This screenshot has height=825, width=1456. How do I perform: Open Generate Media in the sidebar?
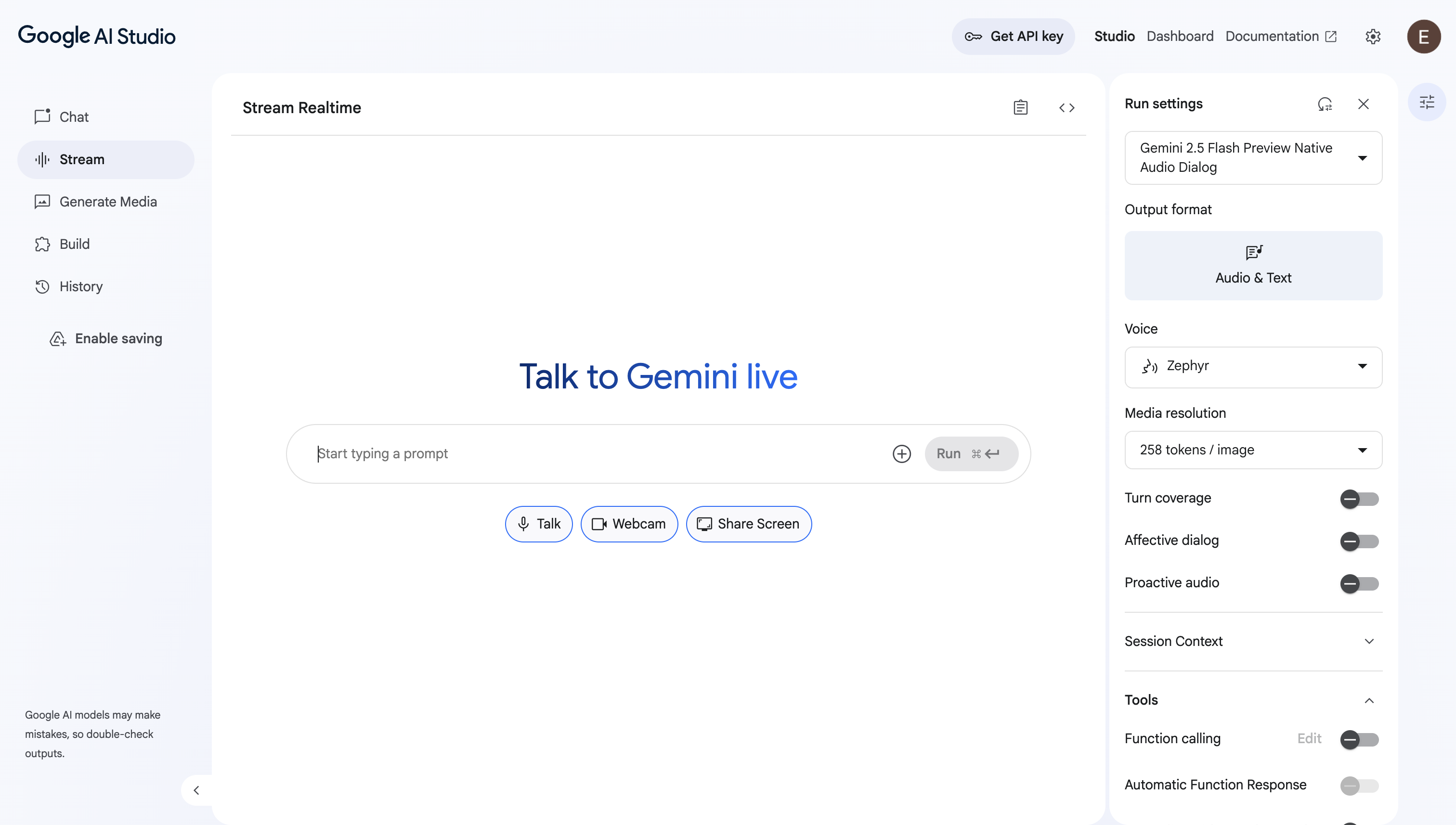pos(106,202)
